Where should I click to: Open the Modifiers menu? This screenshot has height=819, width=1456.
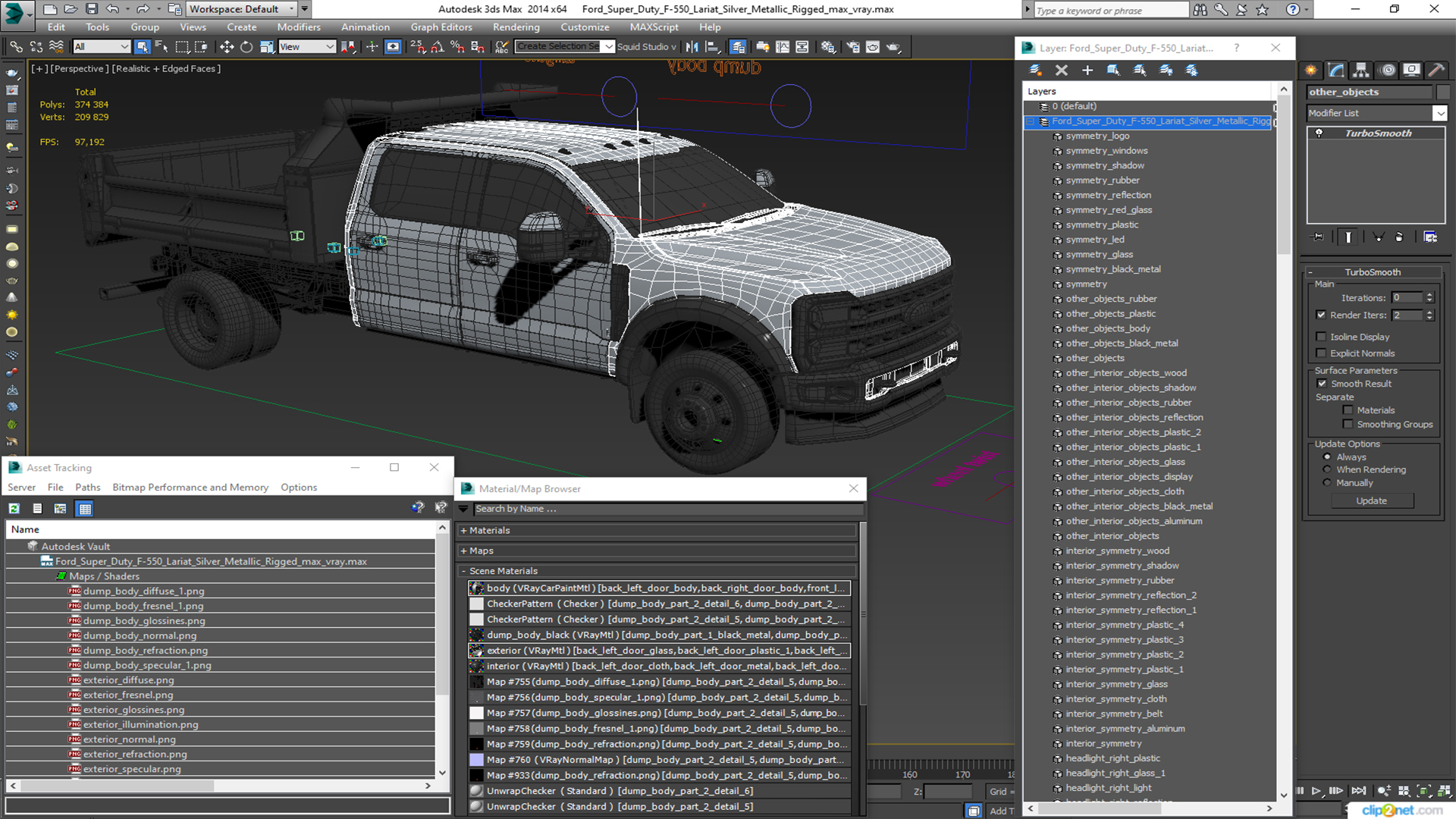[299, 27]
